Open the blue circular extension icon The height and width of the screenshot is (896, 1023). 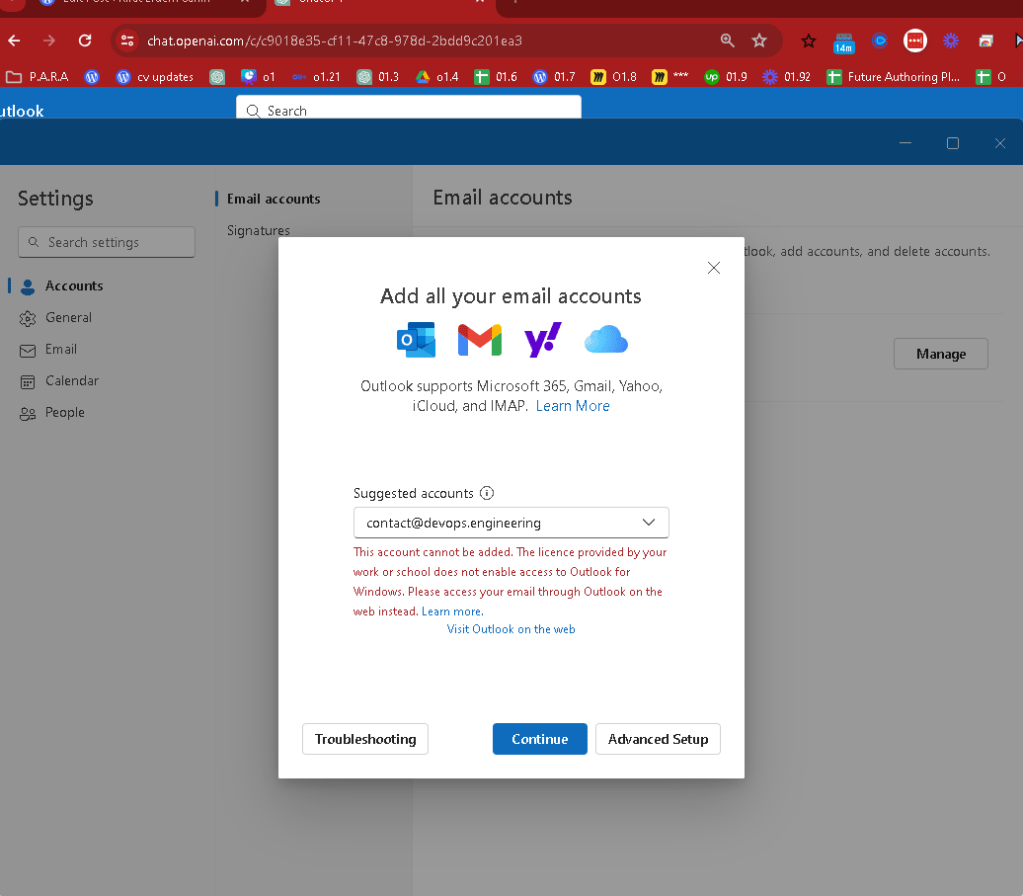[x=879, y=41]
